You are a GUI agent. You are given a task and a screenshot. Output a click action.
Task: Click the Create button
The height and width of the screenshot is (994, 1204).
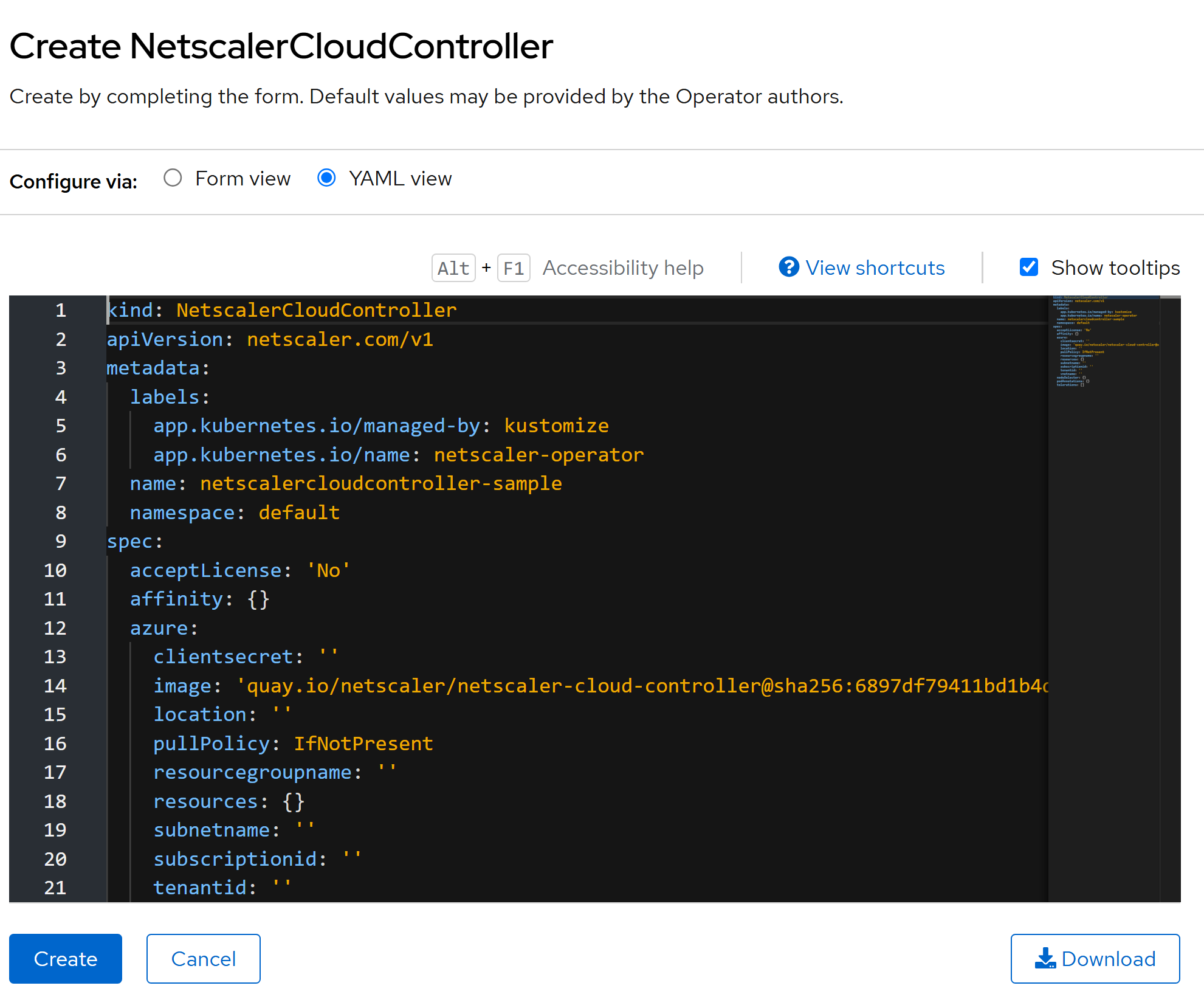(x=66, y=959)
